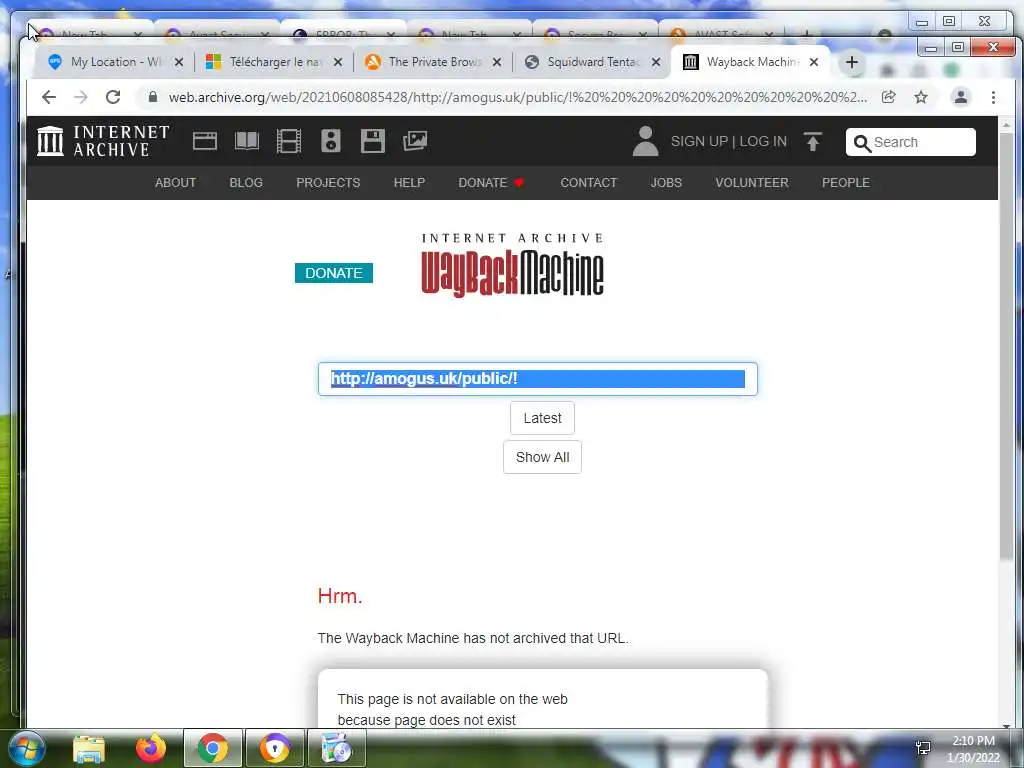Viewport: 1024px width, 768px height.
Task: Open the PEOPLE menu item
Action: tap(846, 183)
